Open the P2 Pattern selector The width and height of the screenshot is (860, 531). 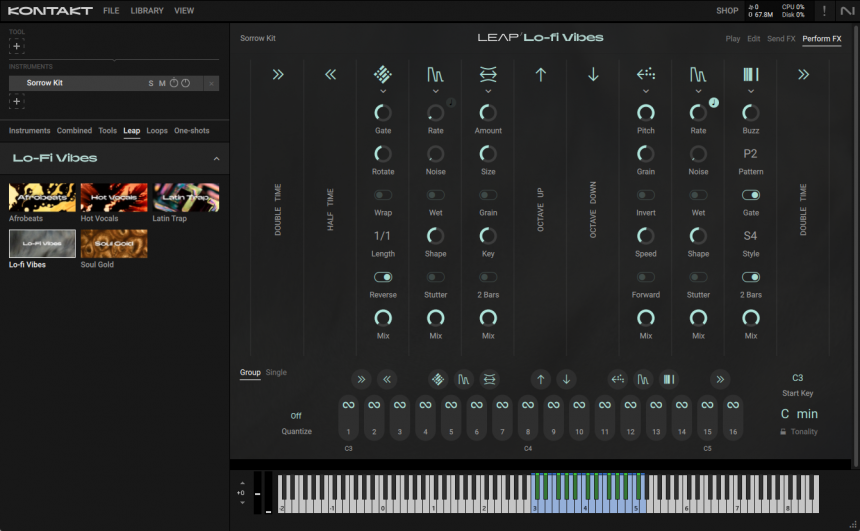tap(750, 154)
